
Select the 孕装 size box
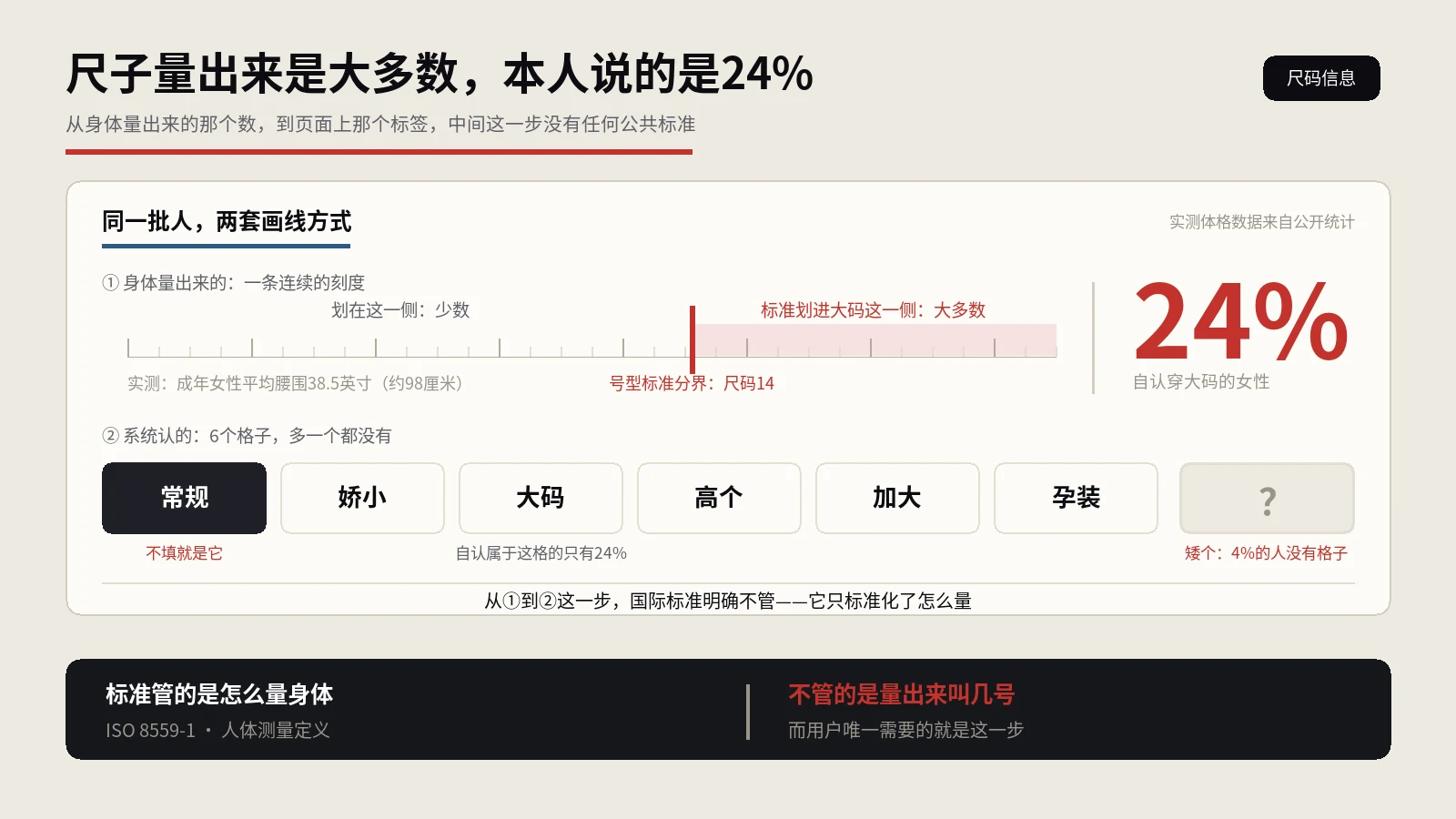click(1076, 498)
